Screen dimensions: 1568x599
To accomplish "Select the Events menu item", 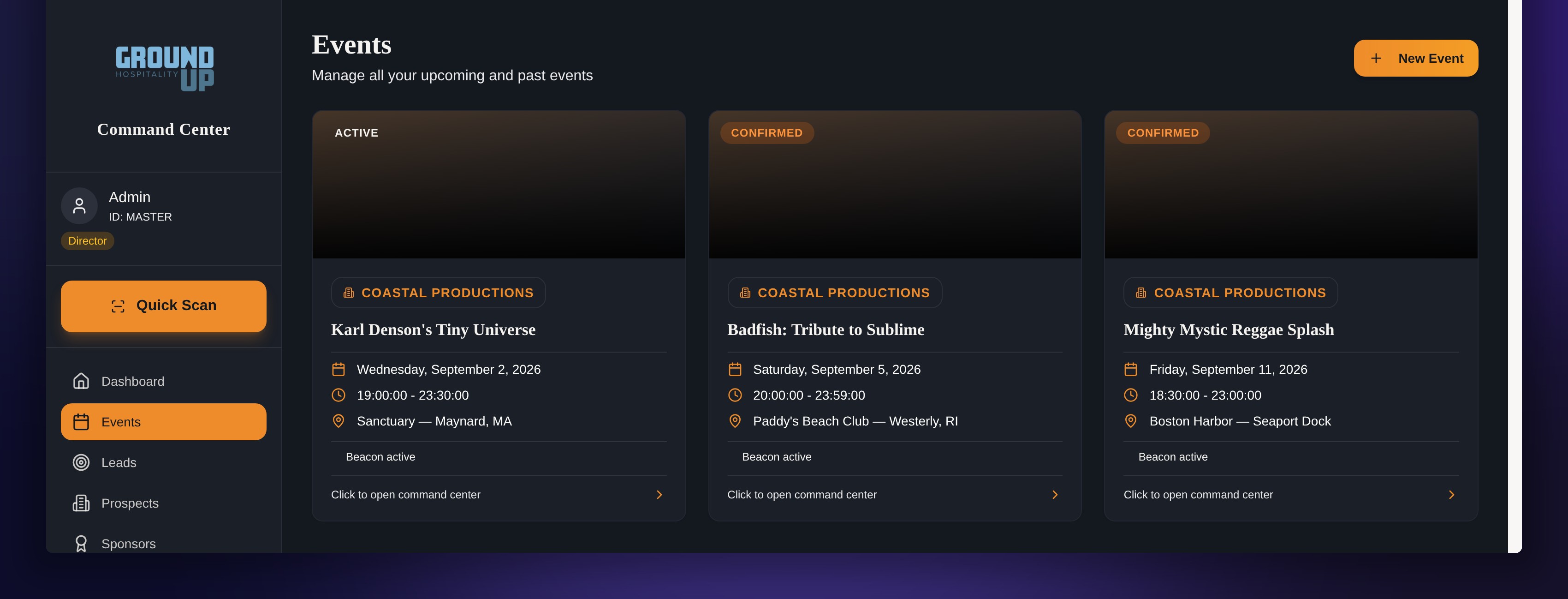I will point(164,422).
